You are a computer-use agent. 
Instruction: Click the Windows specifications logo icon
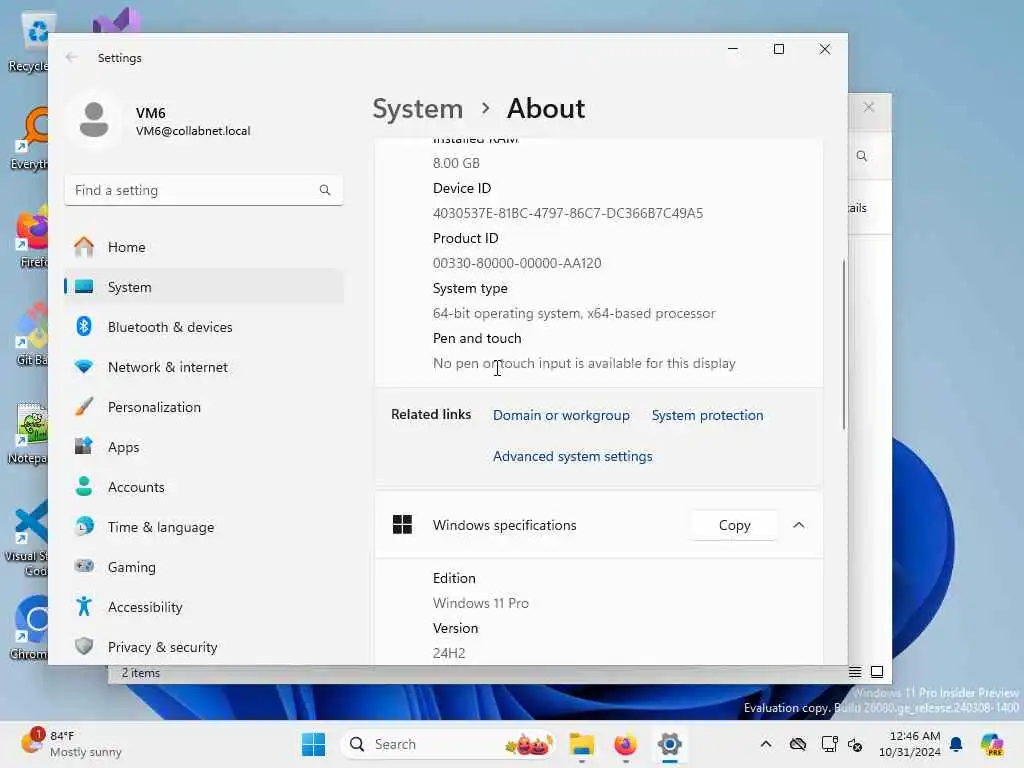click(402, 524)
